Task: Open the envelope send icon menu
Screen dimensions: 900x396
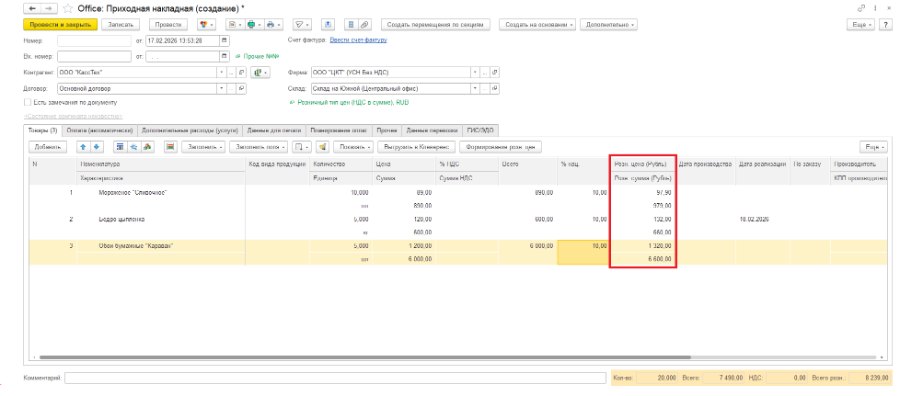Action: click(301, 25)
